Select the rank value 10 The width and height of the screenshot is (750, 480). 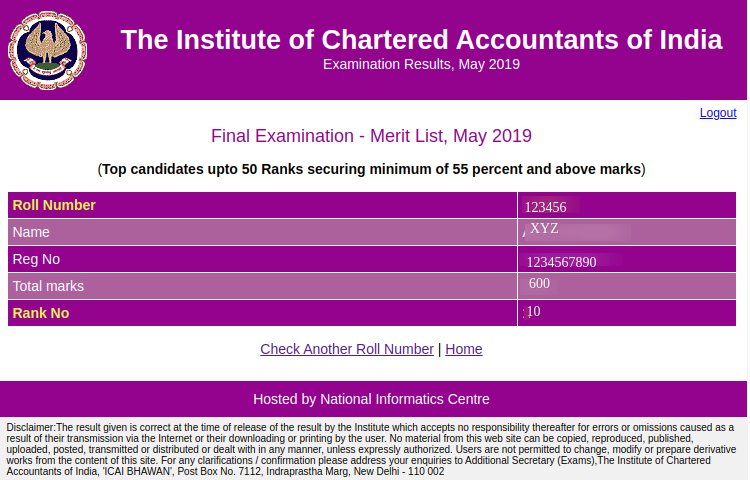[x=533, y=311]
